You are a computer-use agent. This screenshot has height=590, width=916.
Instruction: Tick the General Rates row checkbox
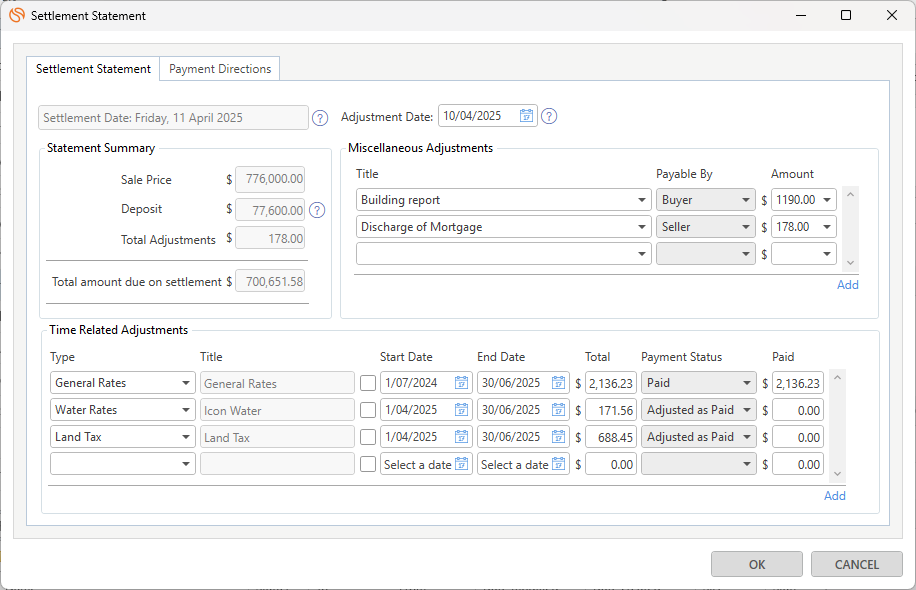pos(368,383)
